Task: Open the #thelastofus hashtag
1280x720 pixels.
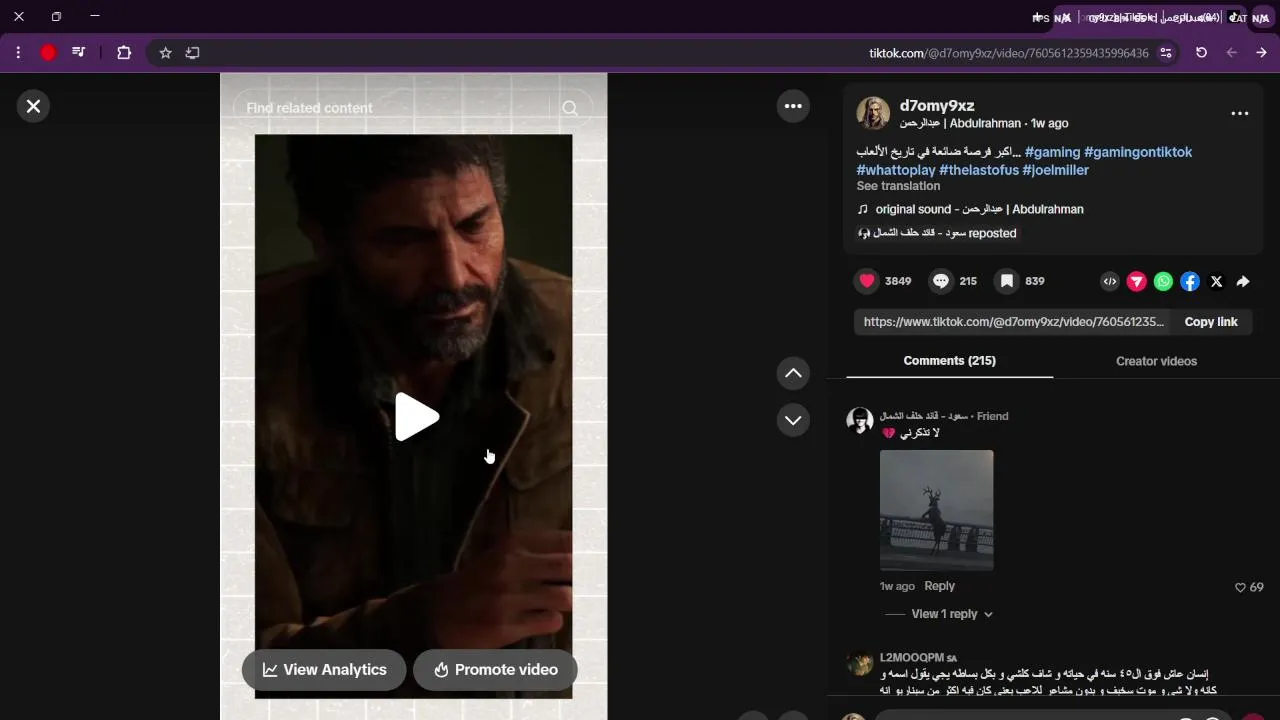Action: click(979, 170)
